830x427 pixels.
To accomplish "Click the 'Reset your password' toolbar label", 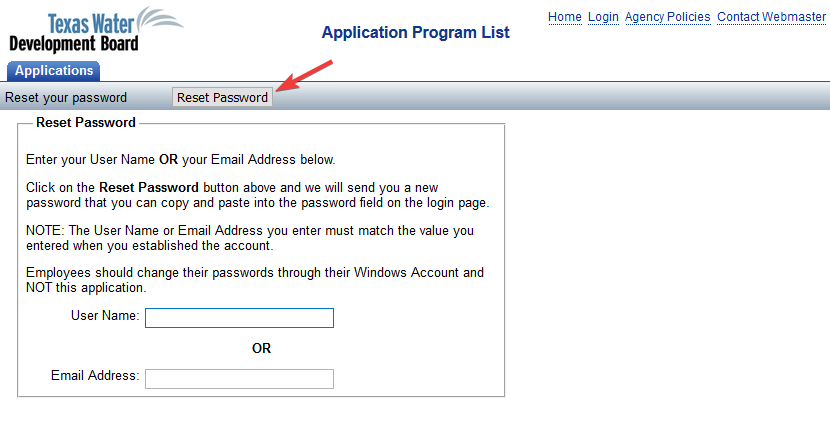I will pyautogui.click(x=66, y=98).
